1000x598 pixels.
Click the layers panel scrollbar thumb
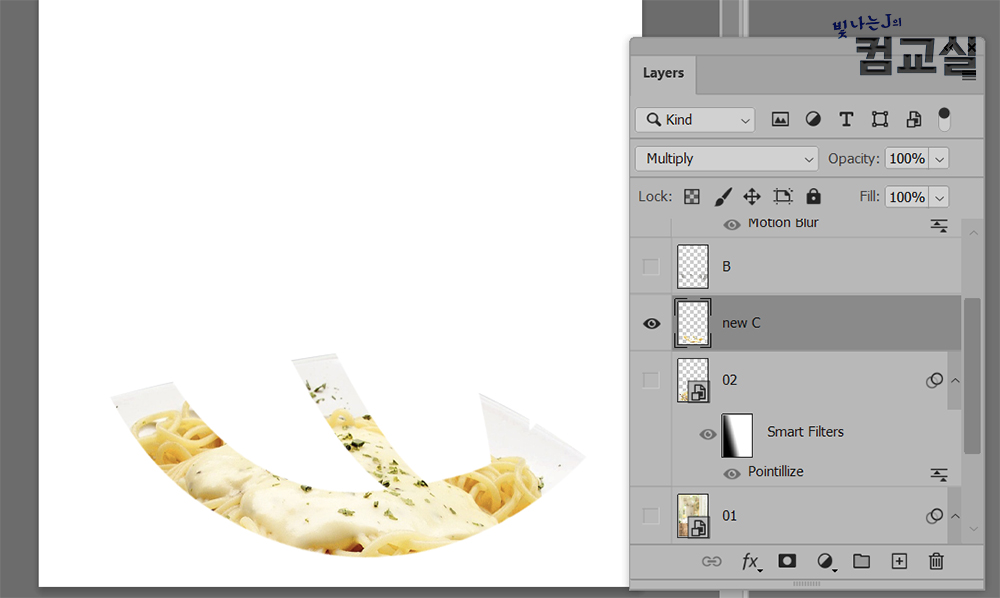(971, 376)
